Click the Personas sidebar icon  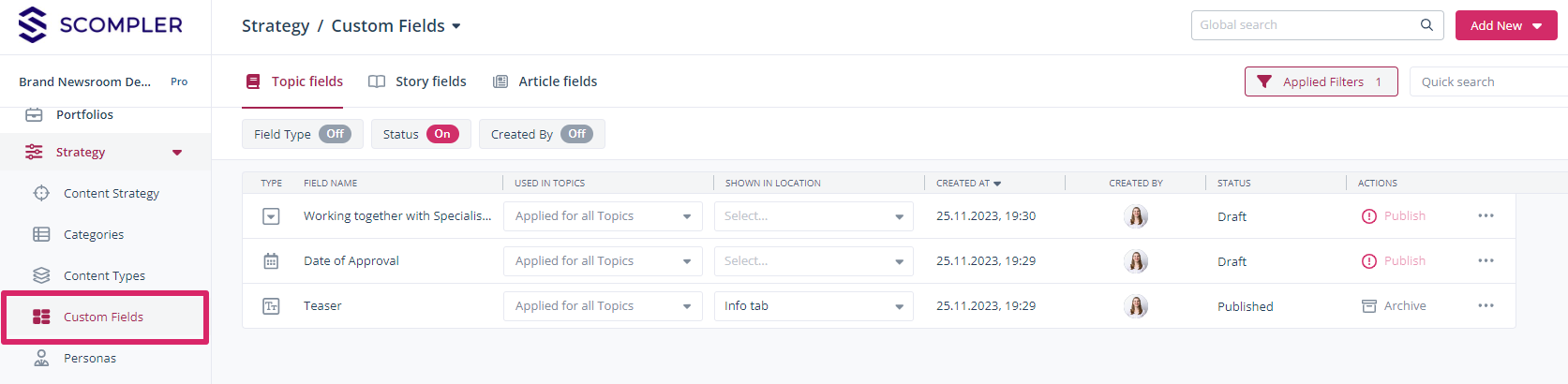pos(41,358)
